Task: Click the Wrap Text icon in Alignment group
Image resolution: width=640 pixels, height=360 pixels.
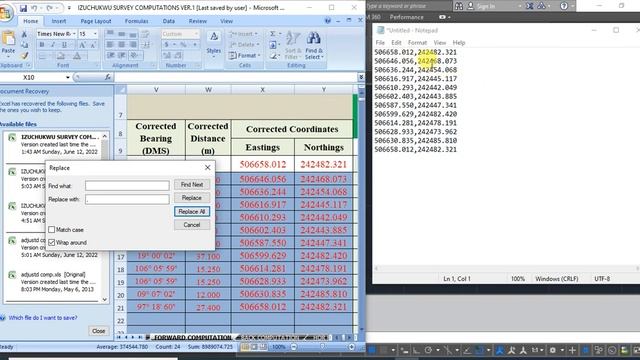Action: tap(145, 34)
